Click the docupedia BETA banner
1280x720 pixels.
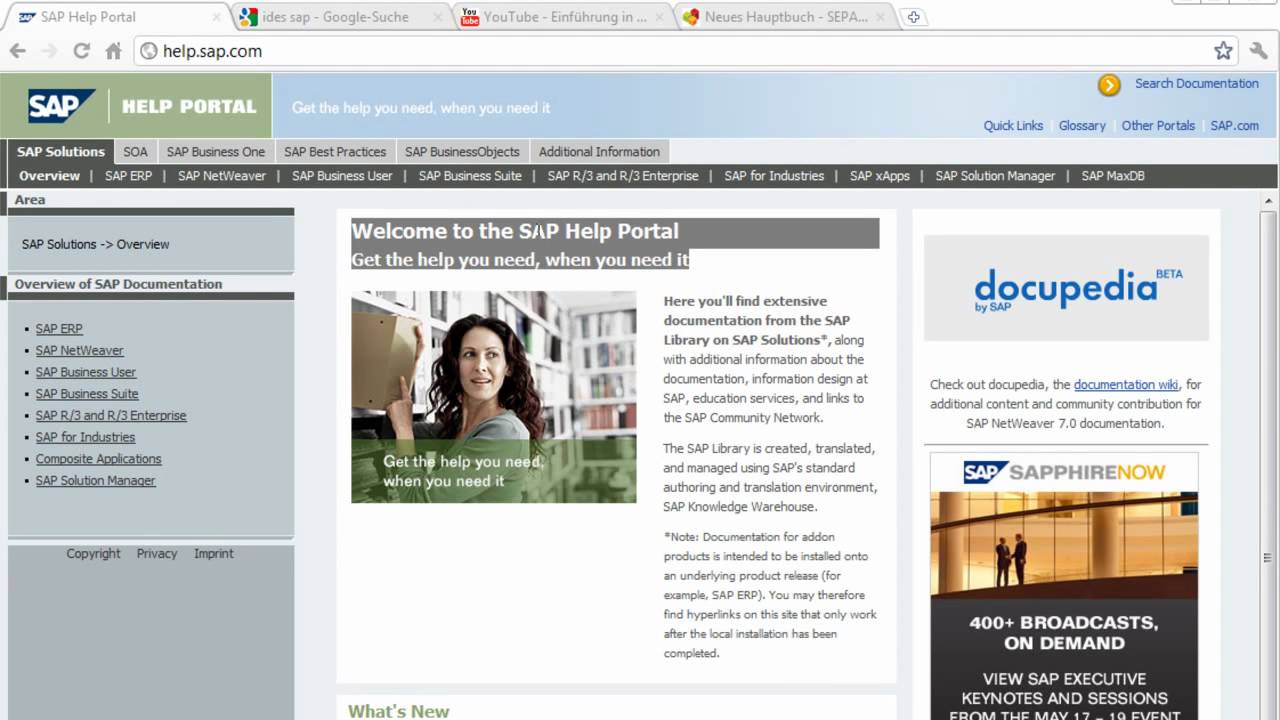[x=1066, y=288]
